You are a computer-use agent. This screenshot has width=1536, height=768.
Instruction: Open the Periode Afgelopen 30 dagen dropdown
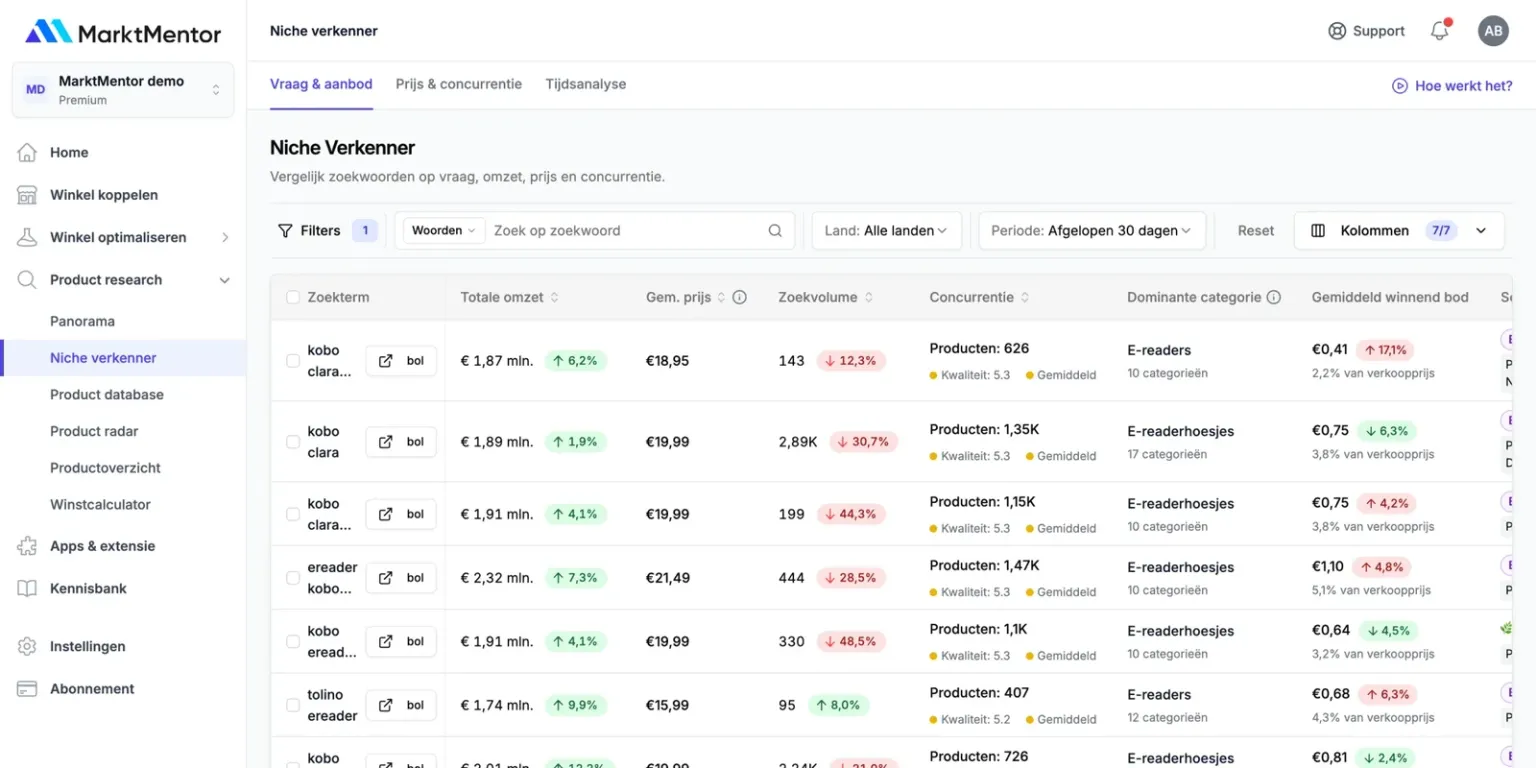coord(1092,230)
